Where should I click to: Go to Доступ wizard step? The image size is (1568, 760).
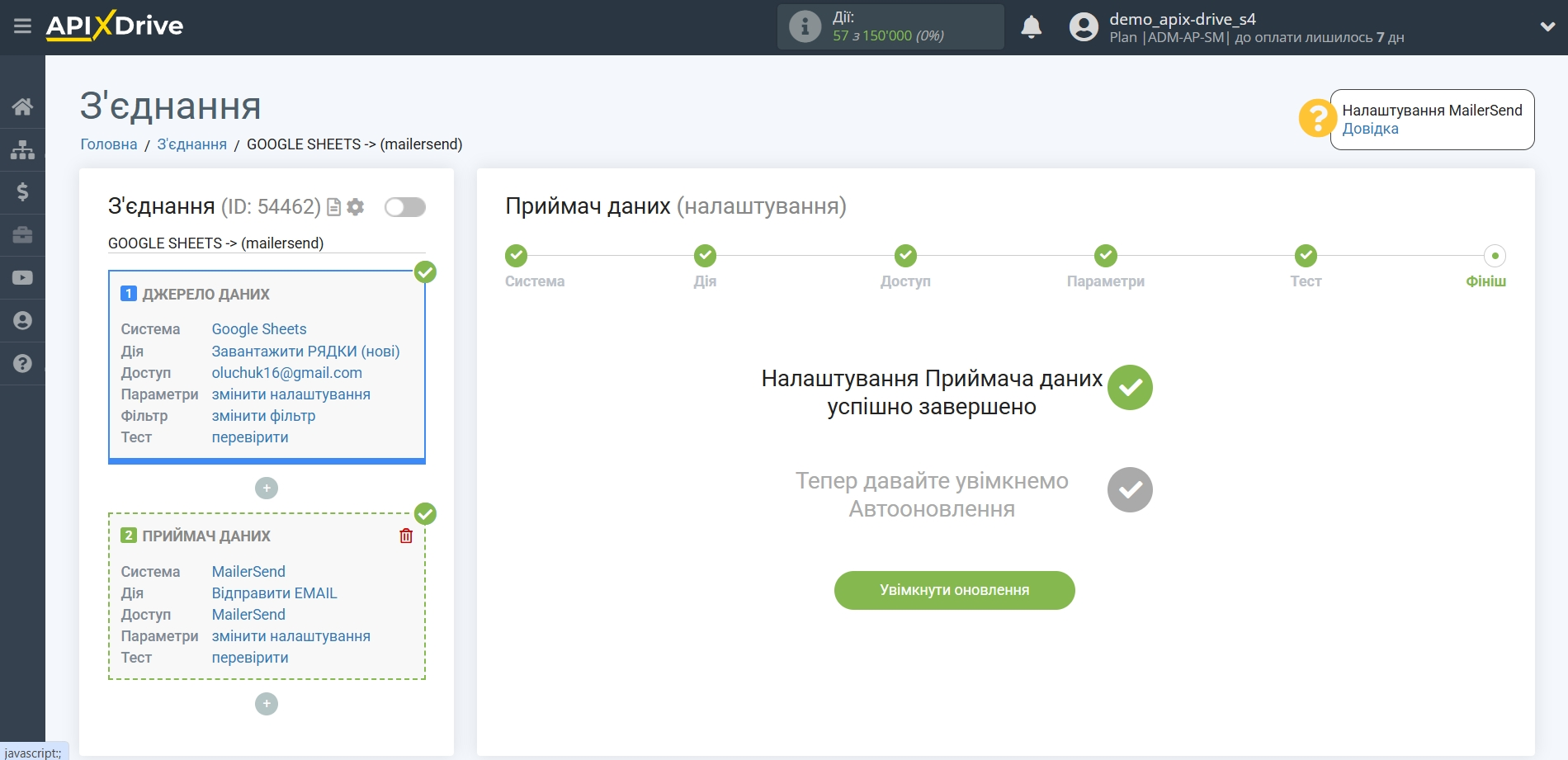pyautogui.click(x=905, y=256)
